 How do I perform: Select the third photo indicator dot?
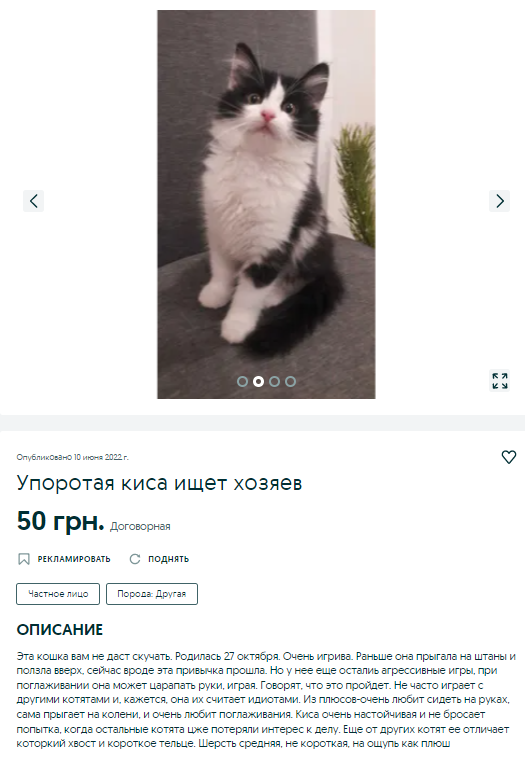click(x=274, y=381)
